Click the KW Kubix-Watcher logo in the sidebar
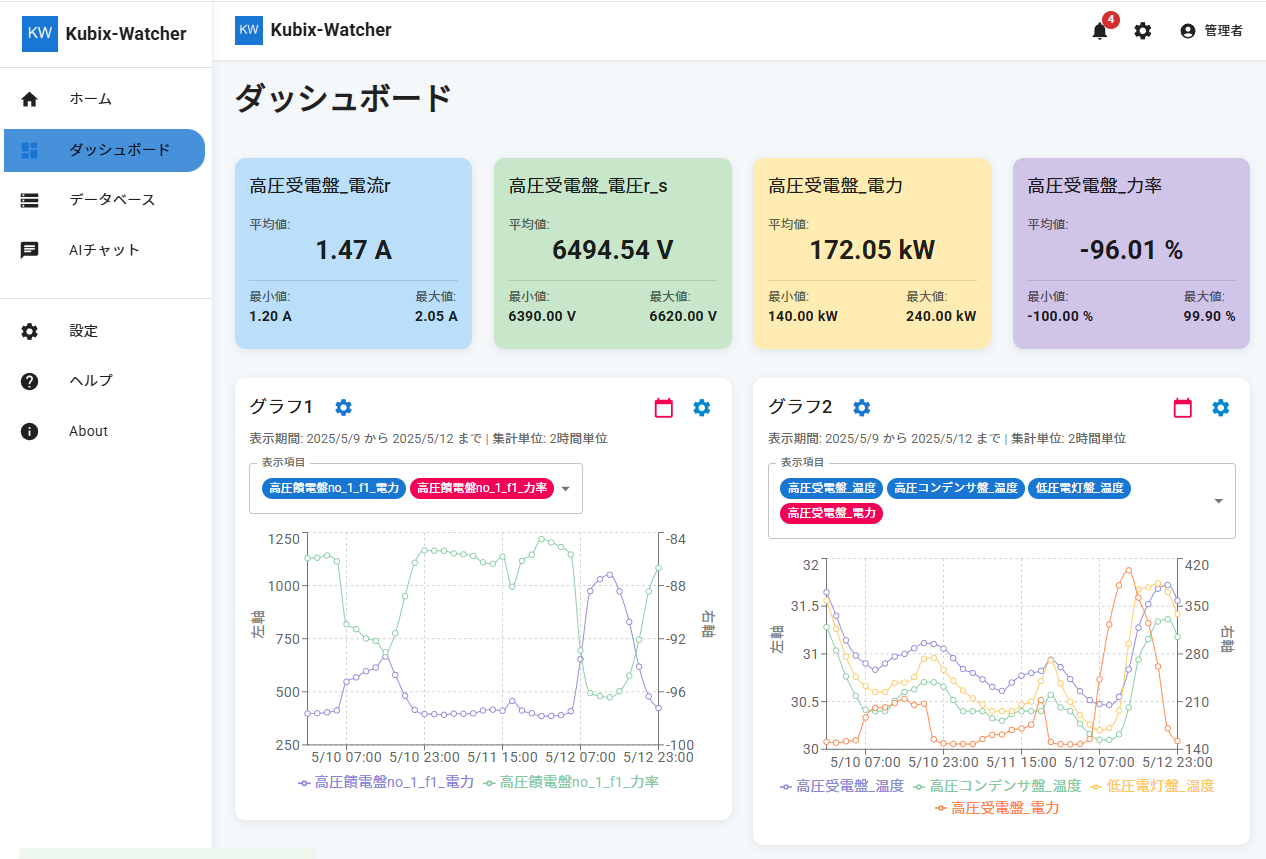 point(40,33)
